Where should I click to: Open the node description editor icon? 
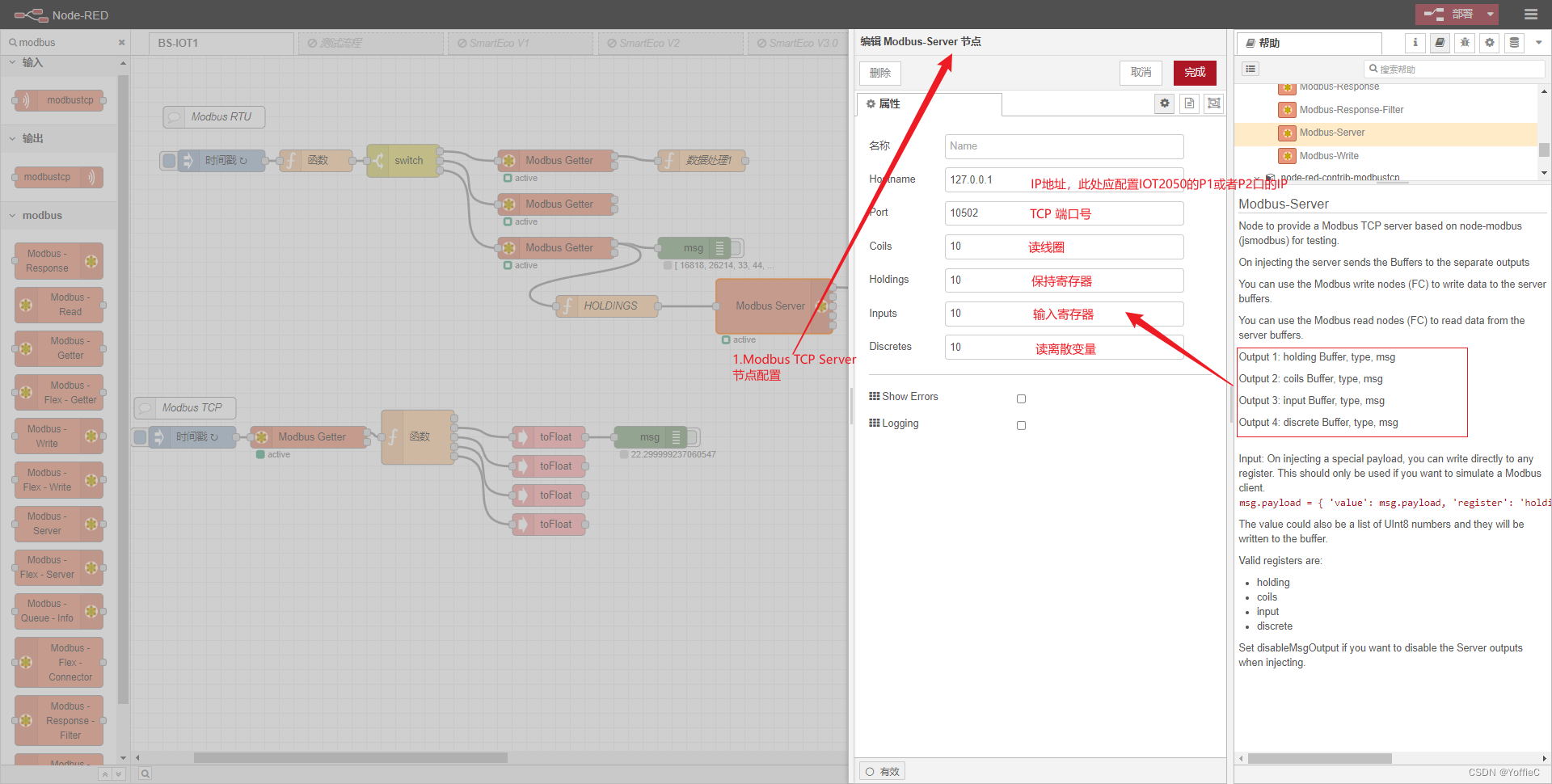pos(1189,103)
